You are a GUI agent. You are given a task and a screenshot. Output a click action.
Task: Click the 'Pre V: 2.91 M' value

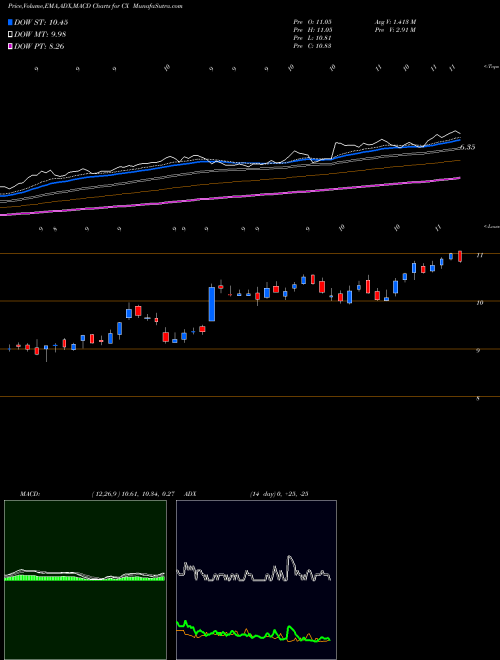coord(395,30)
